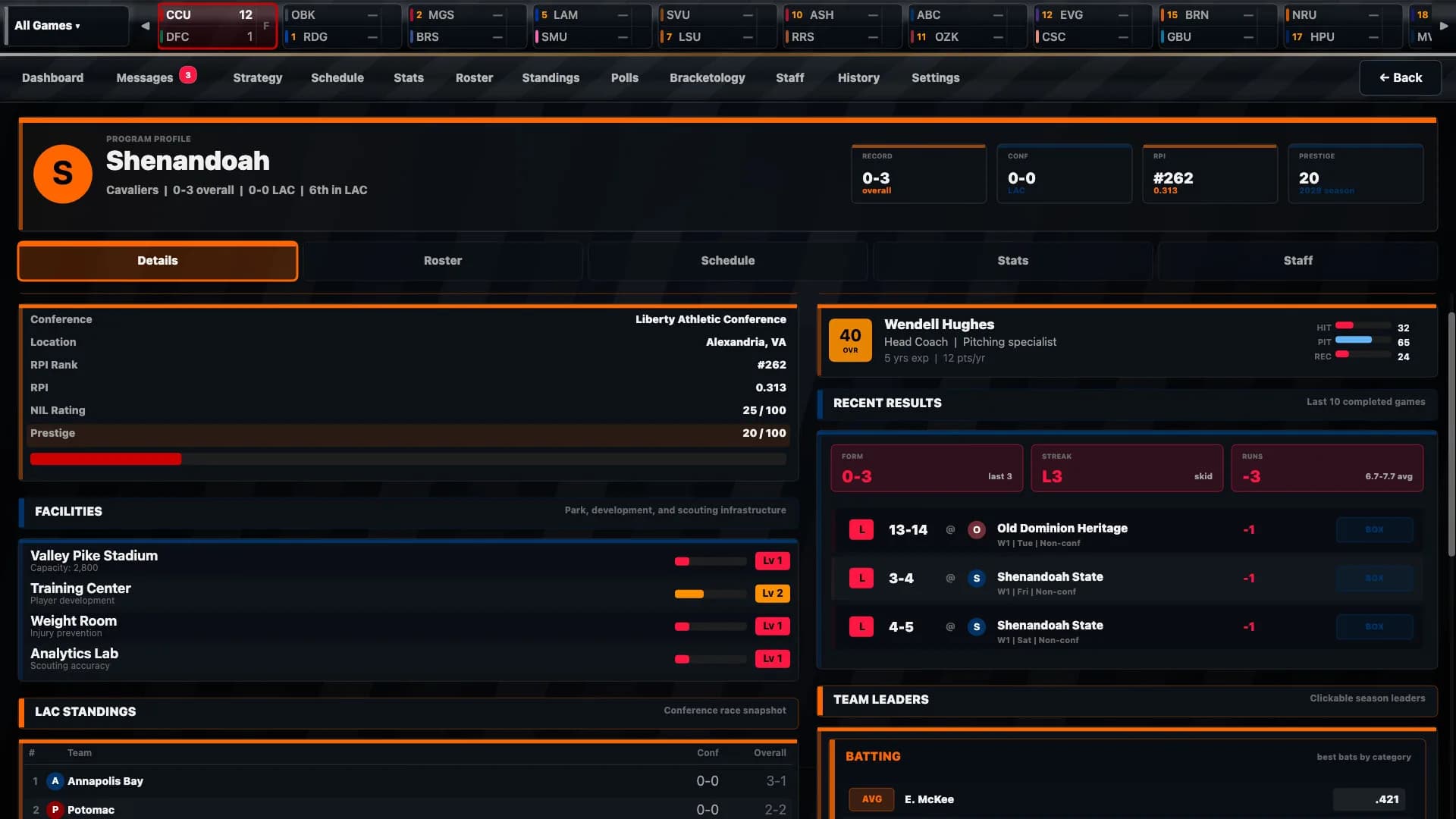Open Old Dominion Heritage team icon
Viewport: 1456px width, 819px height.
point(977,529)
